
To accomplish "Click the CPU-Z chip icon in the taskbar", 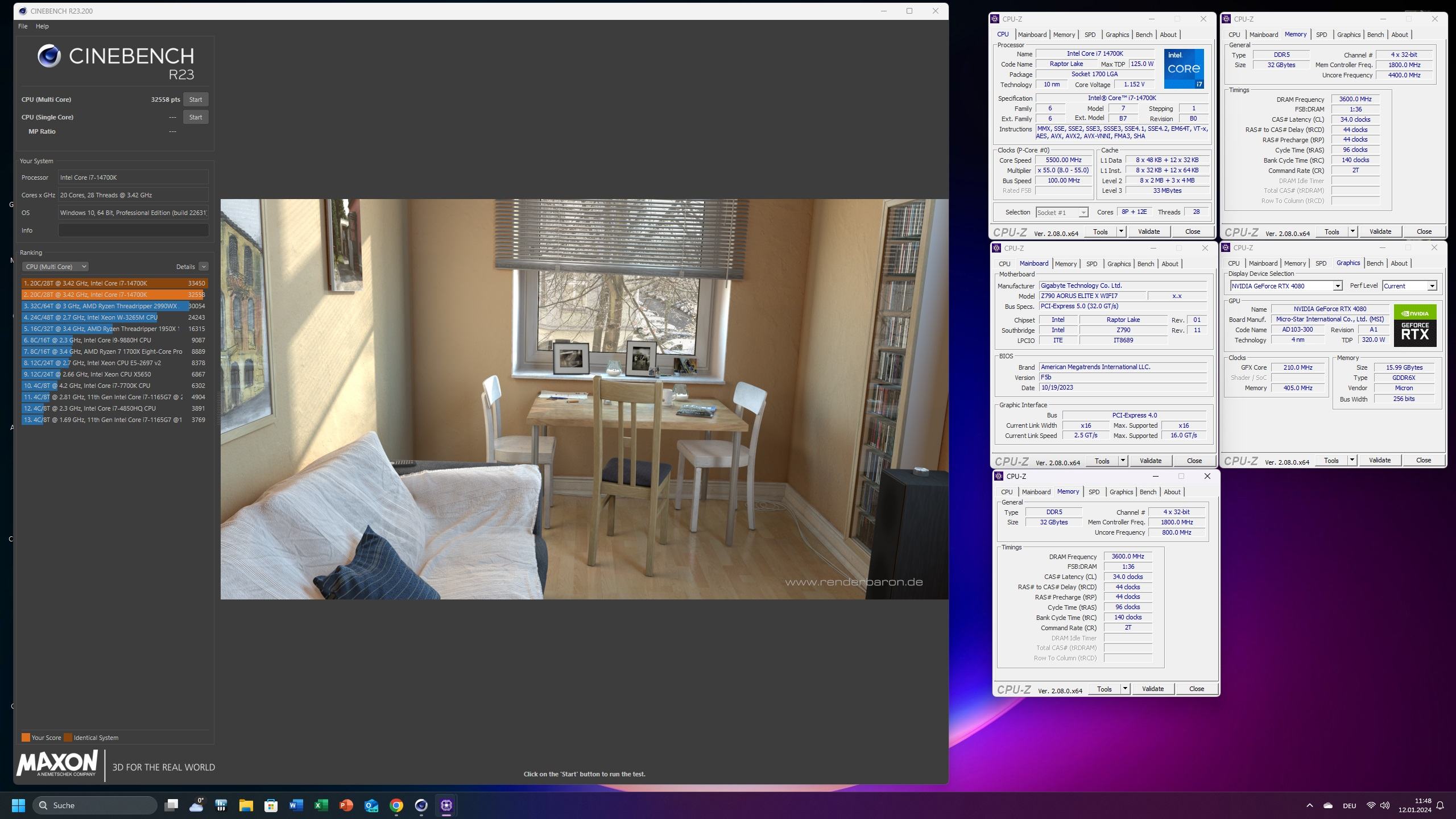I will pos(446,805).
